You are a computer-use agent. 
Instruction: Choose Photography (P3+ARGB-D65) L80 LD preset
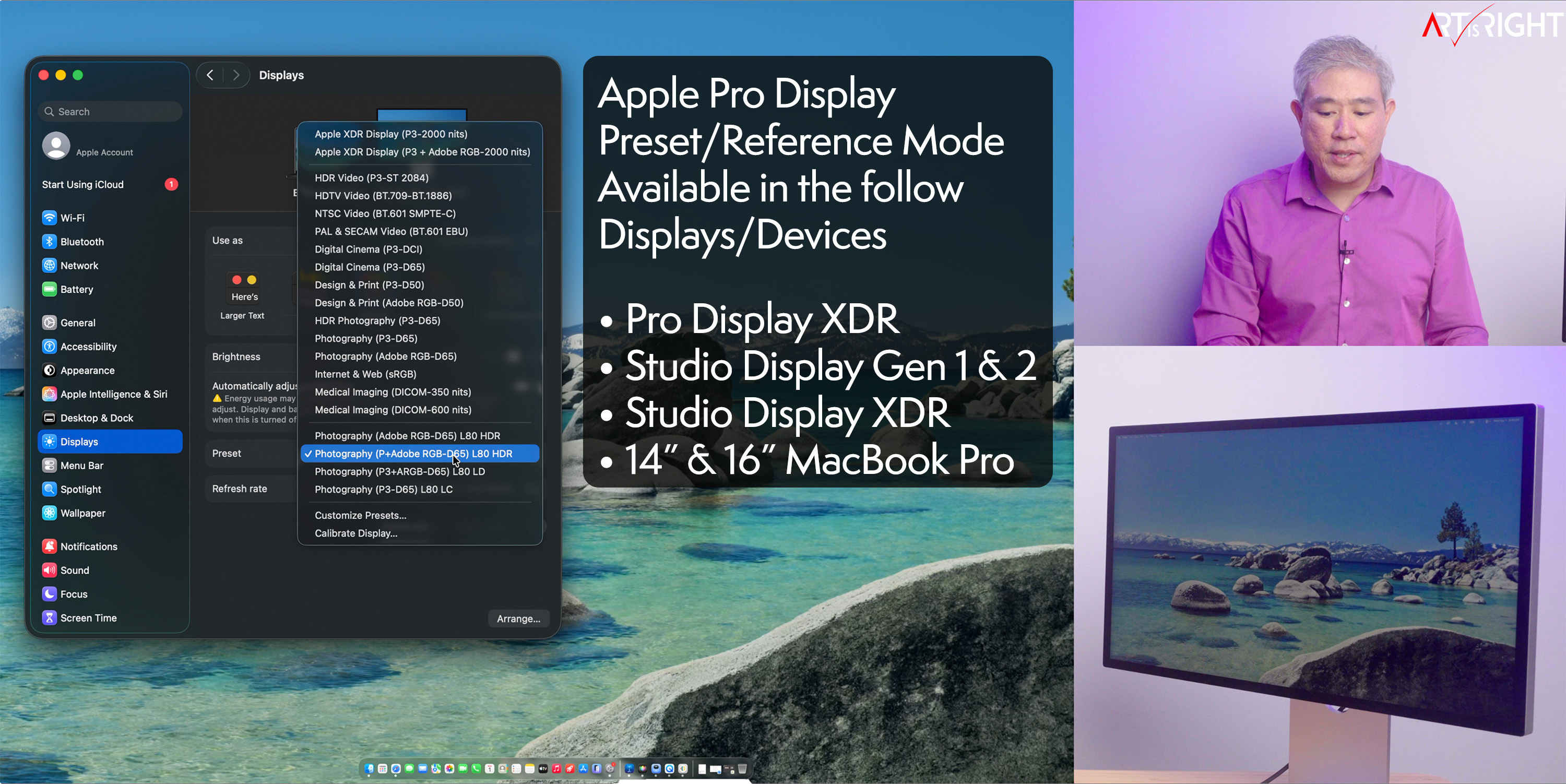pyautogui.click(x=420, y=472)
